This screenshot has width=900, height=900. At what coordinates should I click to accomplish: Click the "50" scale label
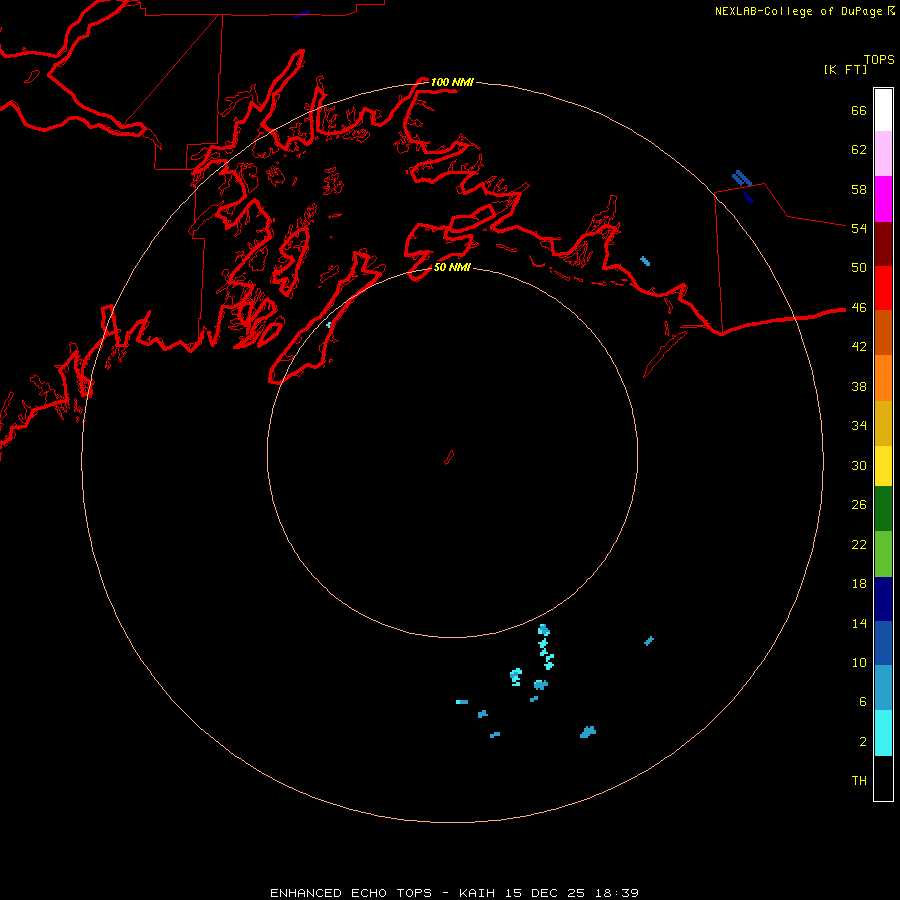coord(859,268)
